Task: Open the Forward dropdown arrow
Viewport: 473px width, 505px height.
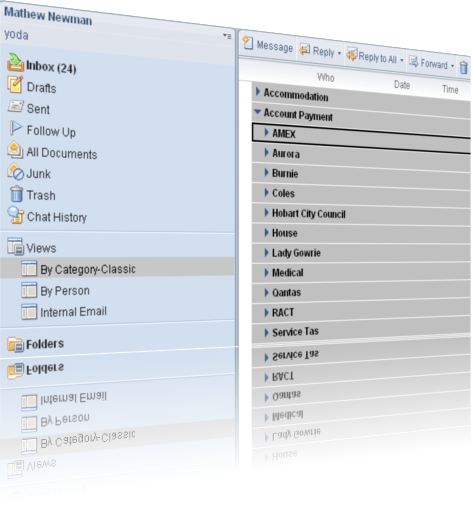Action: pyautogui.click(x=452, y=66)
